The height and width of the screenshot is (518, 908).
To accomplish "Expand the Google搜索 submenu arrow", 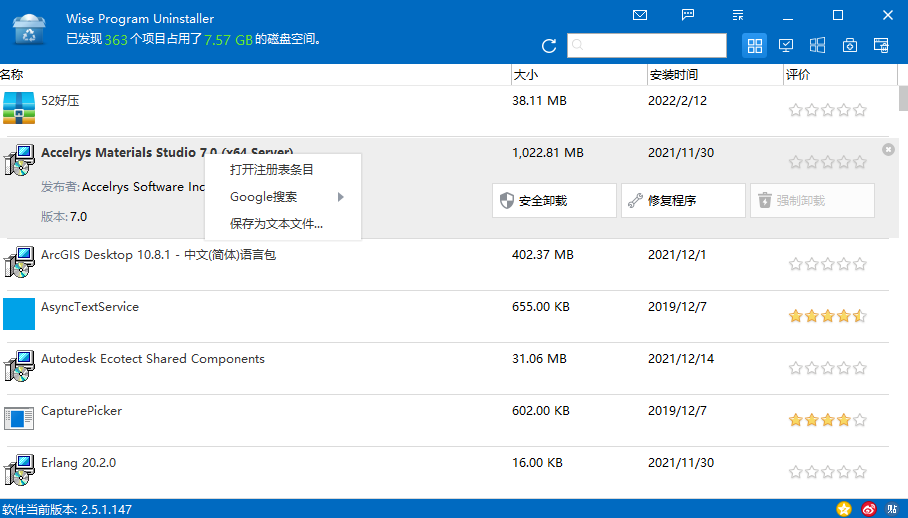I will pos(340,197).
